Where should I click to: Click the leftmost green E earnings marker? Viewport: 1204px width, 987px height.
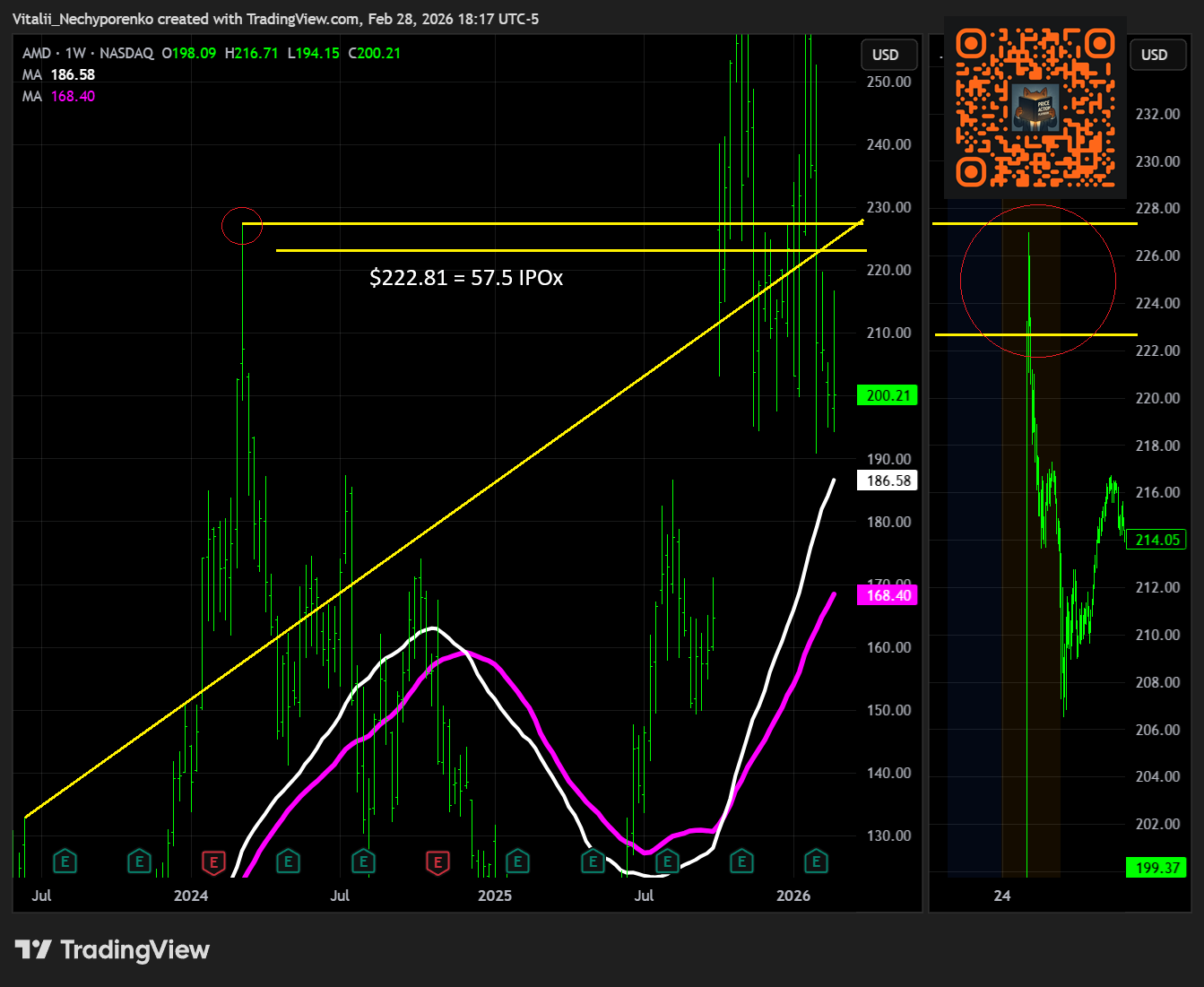point(65,862)
